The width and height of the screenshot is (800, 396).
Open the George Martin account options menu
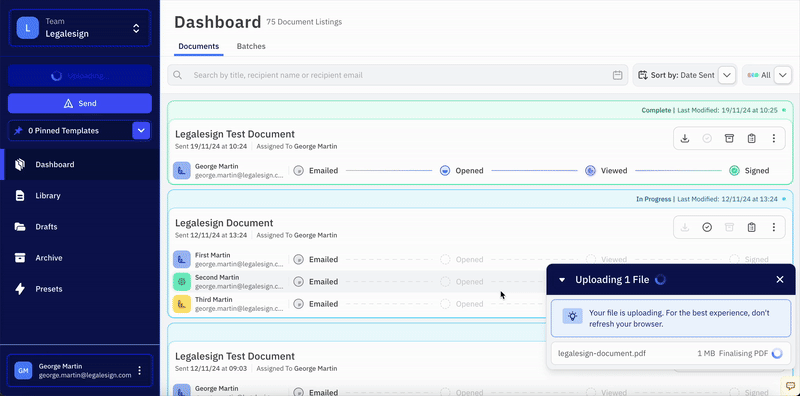(140, 370)
